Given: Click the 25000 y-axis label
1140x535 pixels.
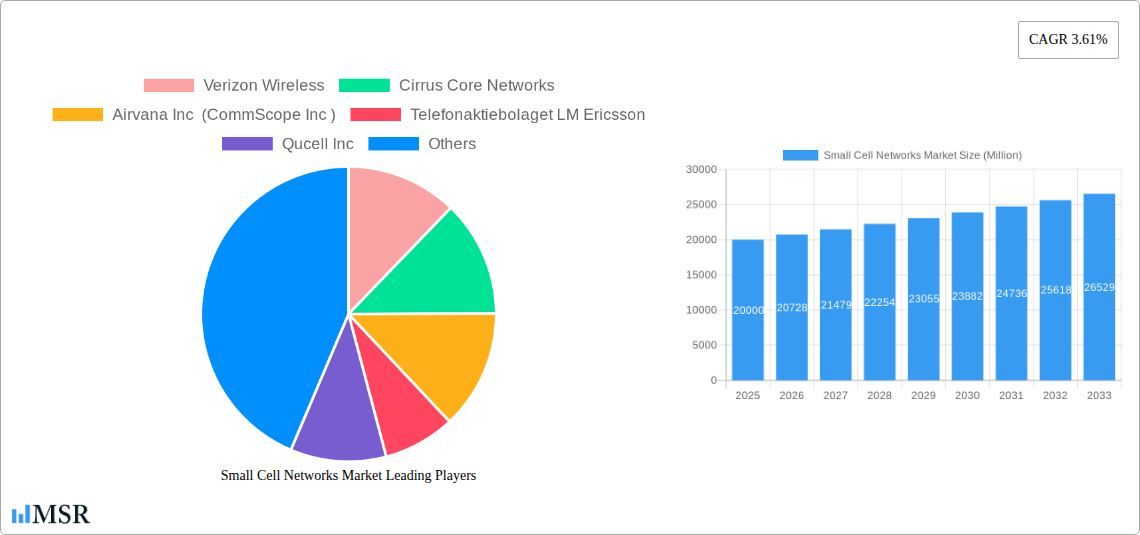Looking at the screenshot, I should pos(702,205).
